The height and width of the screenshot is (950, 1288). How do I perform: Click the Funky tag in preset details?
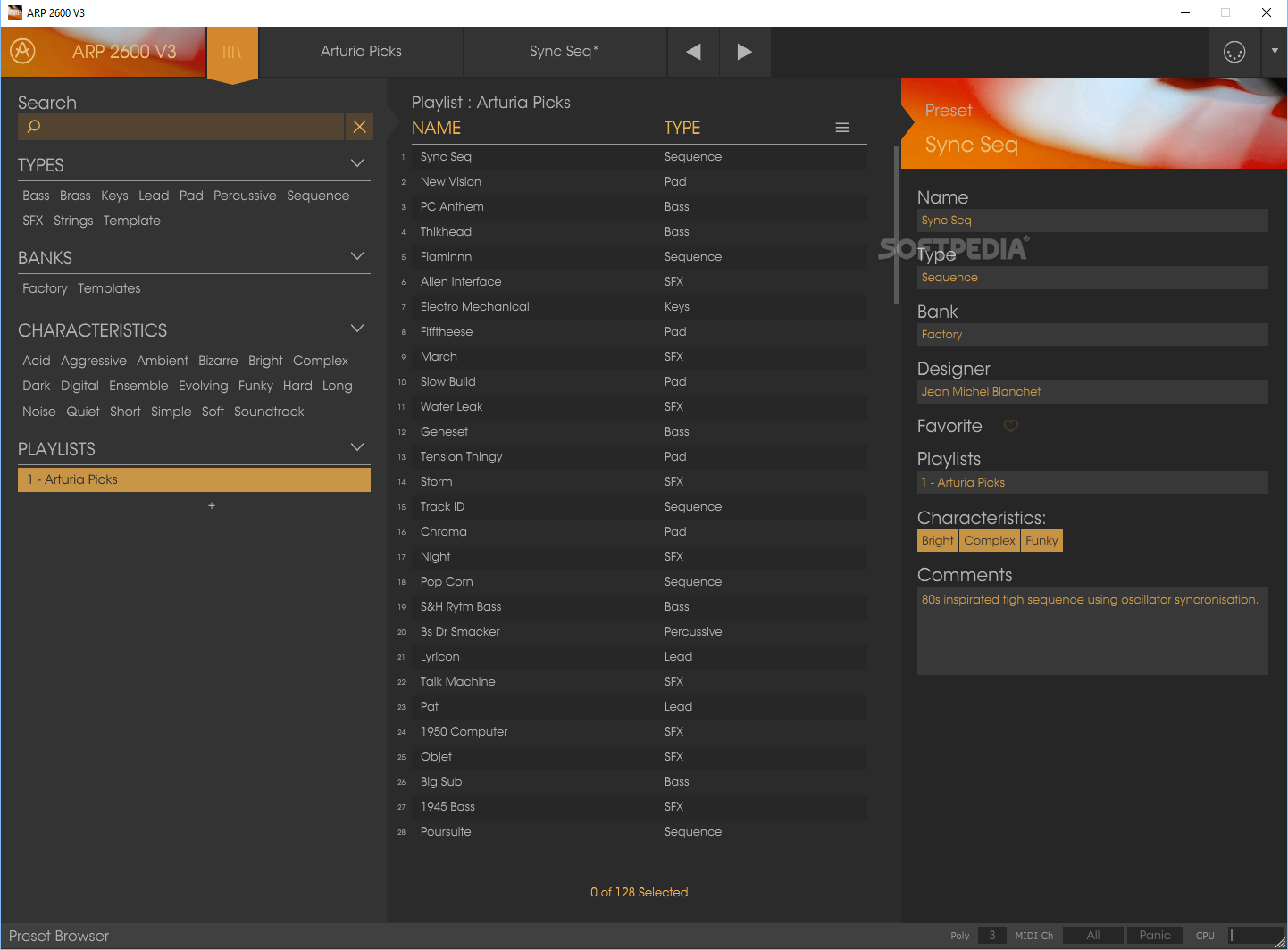[x=1041, y=541]
